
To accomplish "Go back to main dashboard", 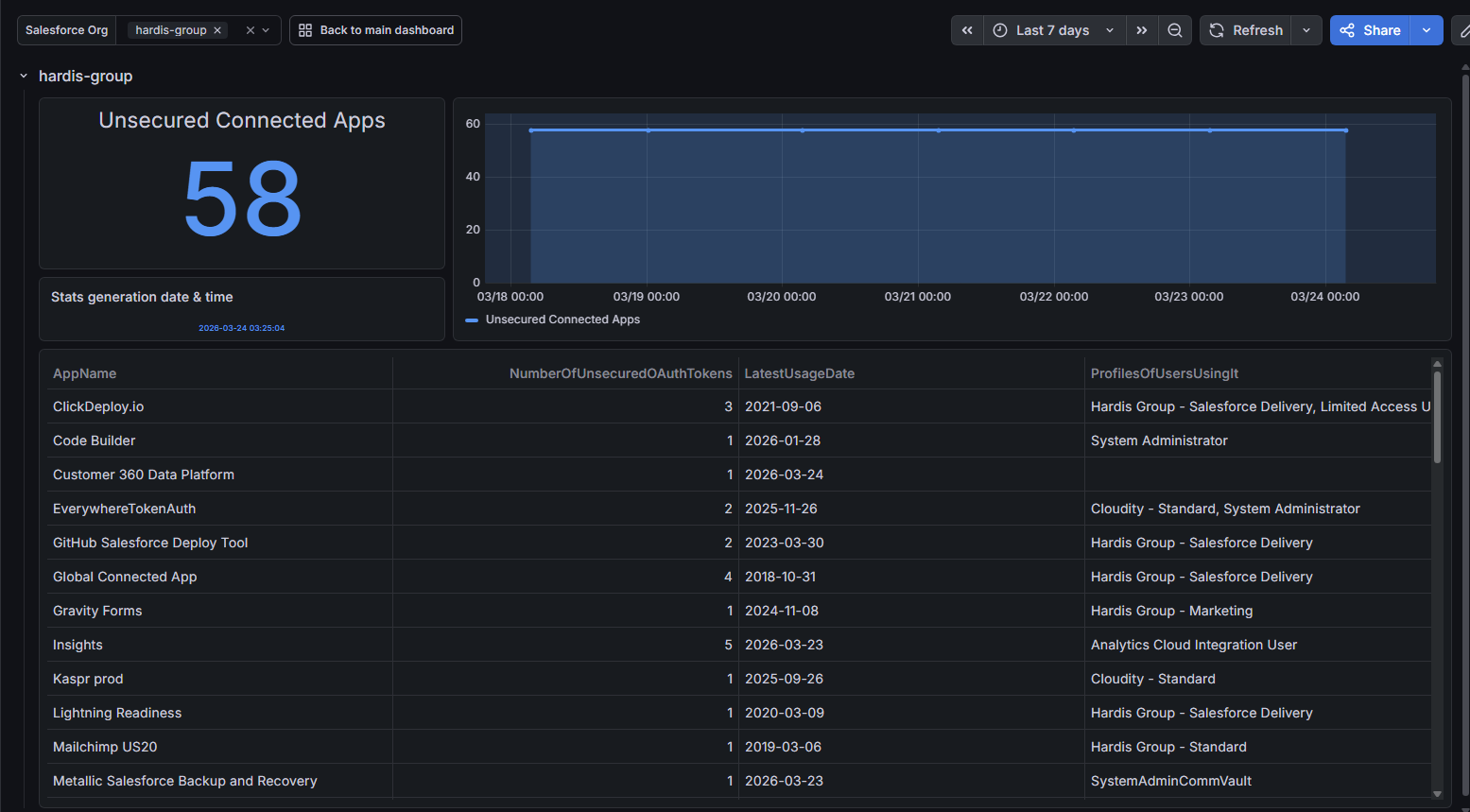I will (376, 30).
